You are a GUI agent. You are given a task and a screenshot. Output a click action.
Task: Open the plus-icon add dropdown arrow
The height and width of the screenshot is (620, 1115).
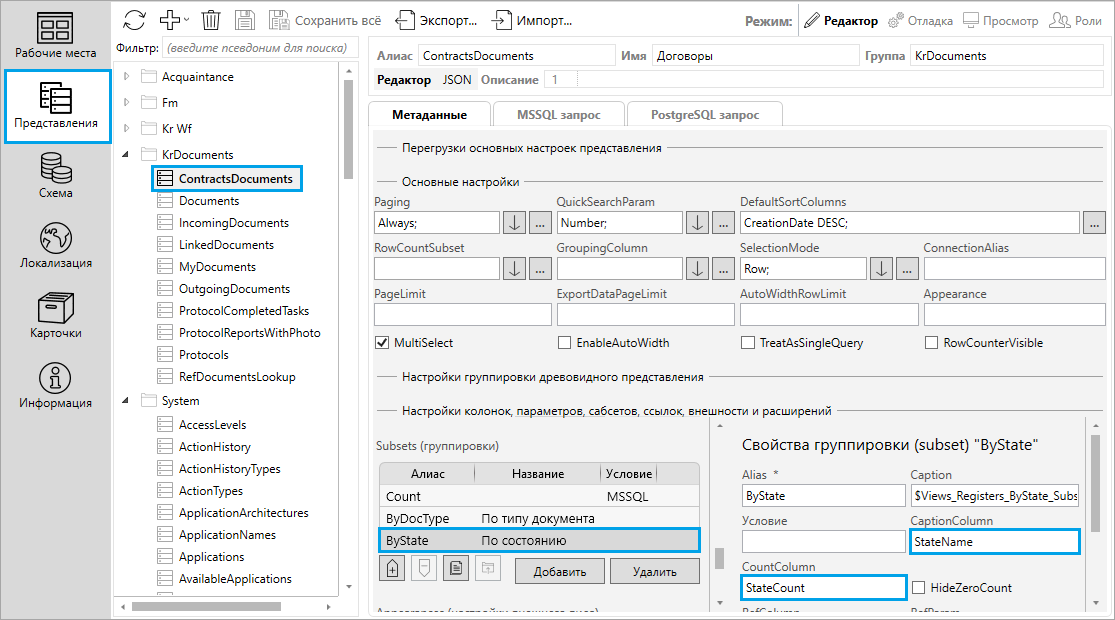[x=186, y=20]
